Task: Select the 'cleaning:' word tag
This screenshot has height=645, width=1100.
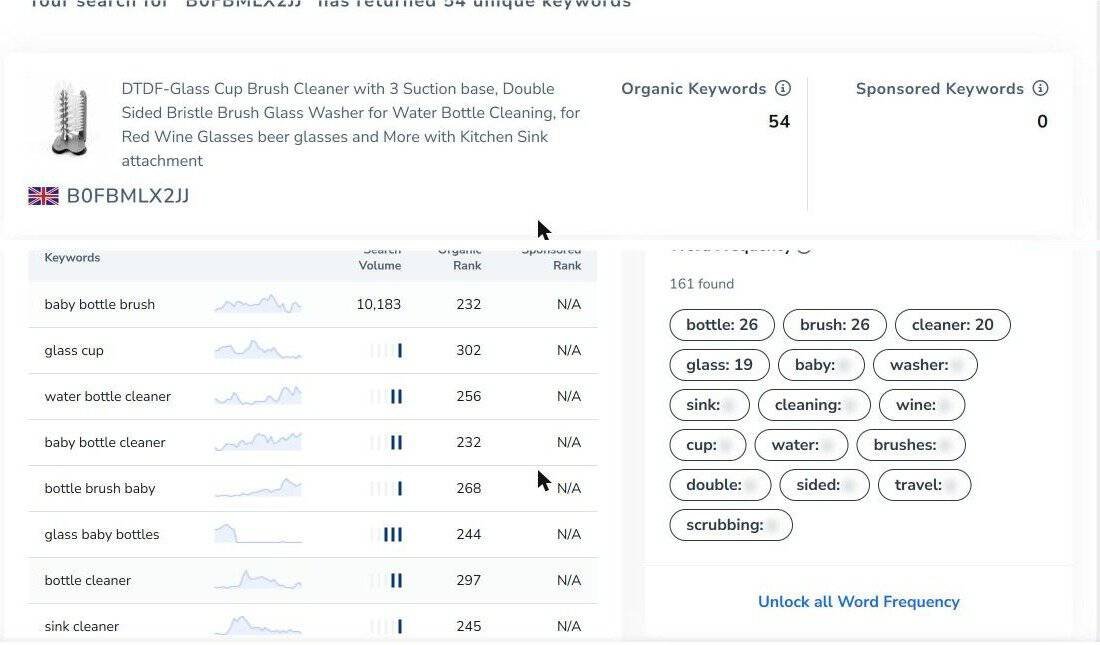Action: [814, 405]
